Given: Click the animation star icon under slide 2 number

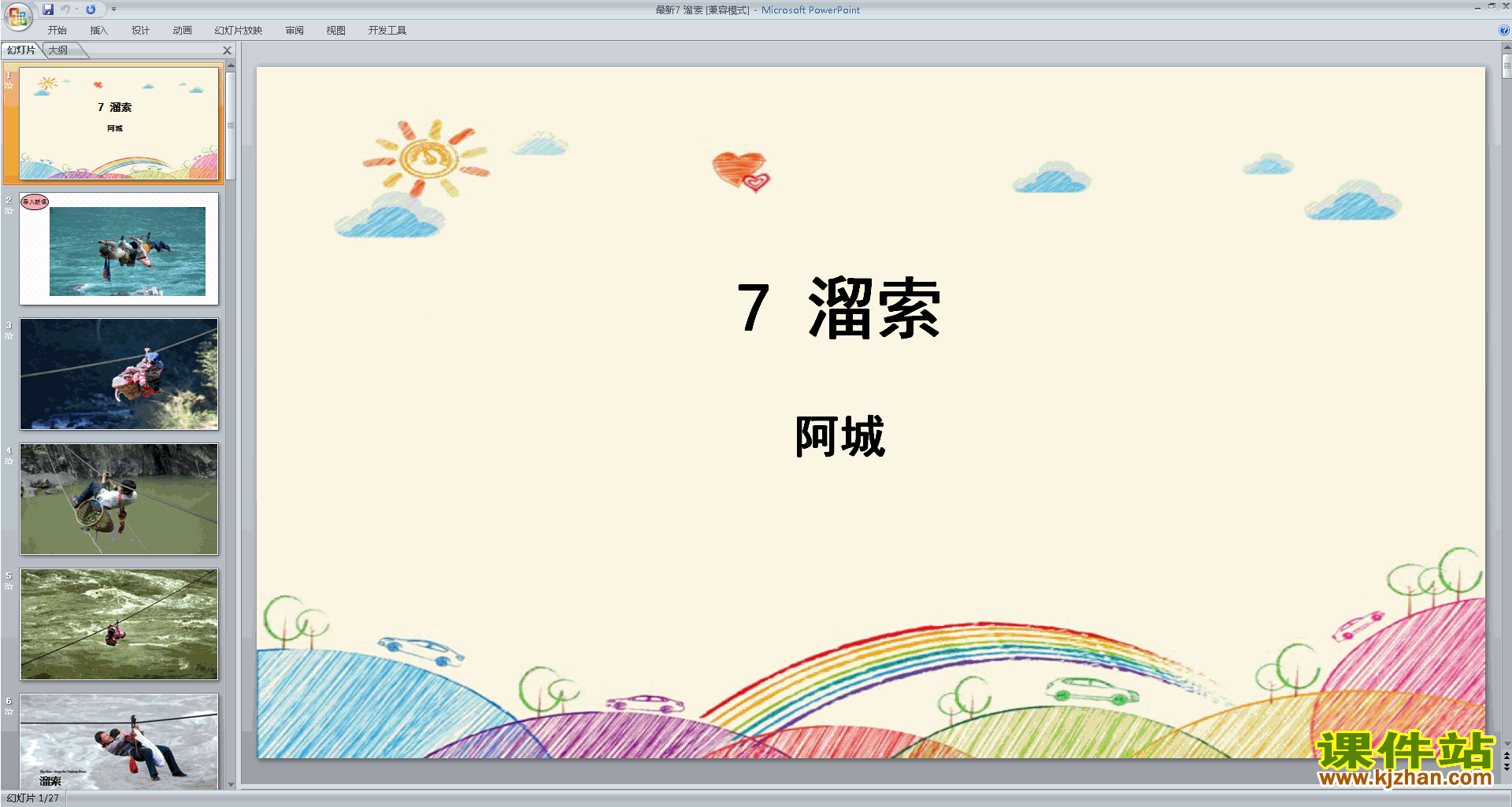Looking at the screenshot, I should tap(9, 211).
